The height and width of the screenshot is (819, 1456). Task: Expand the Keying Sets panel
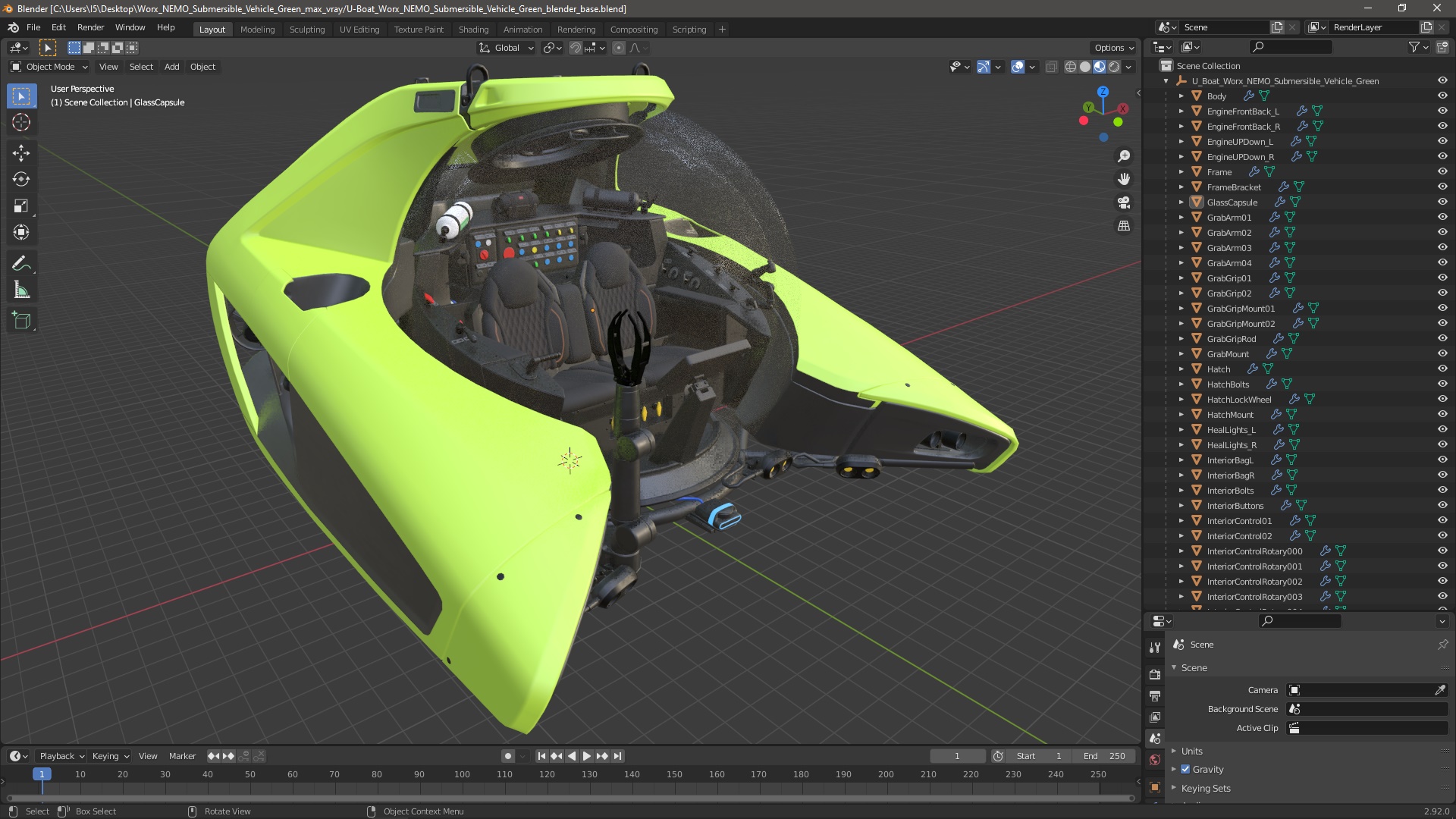pyautogui.click(x=1206, y=788)
